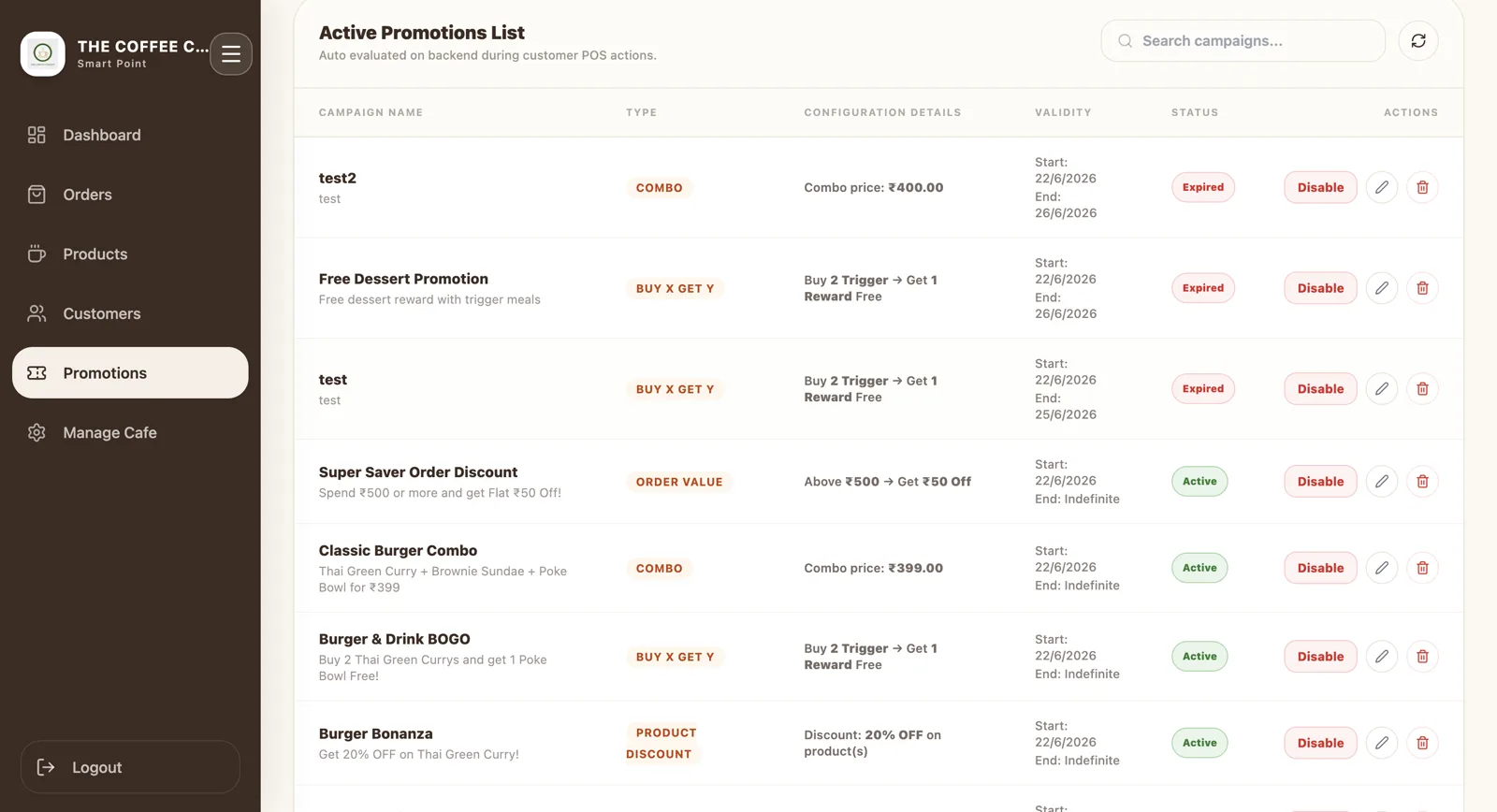Screen dimensions: 1497x812
Task: Delete the Burger Bonanza promotion
Action: (x=1422, y=743)
